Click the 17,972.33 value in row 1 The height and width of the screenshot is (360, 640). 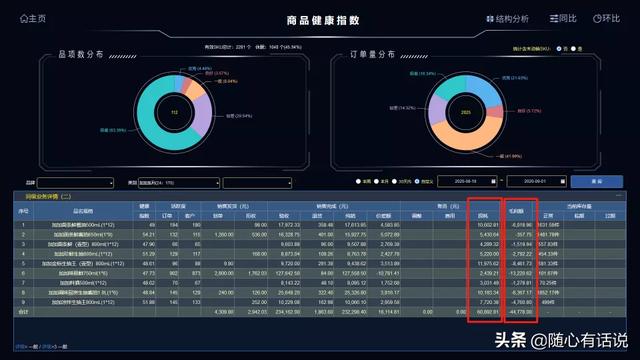click(289, 225)
